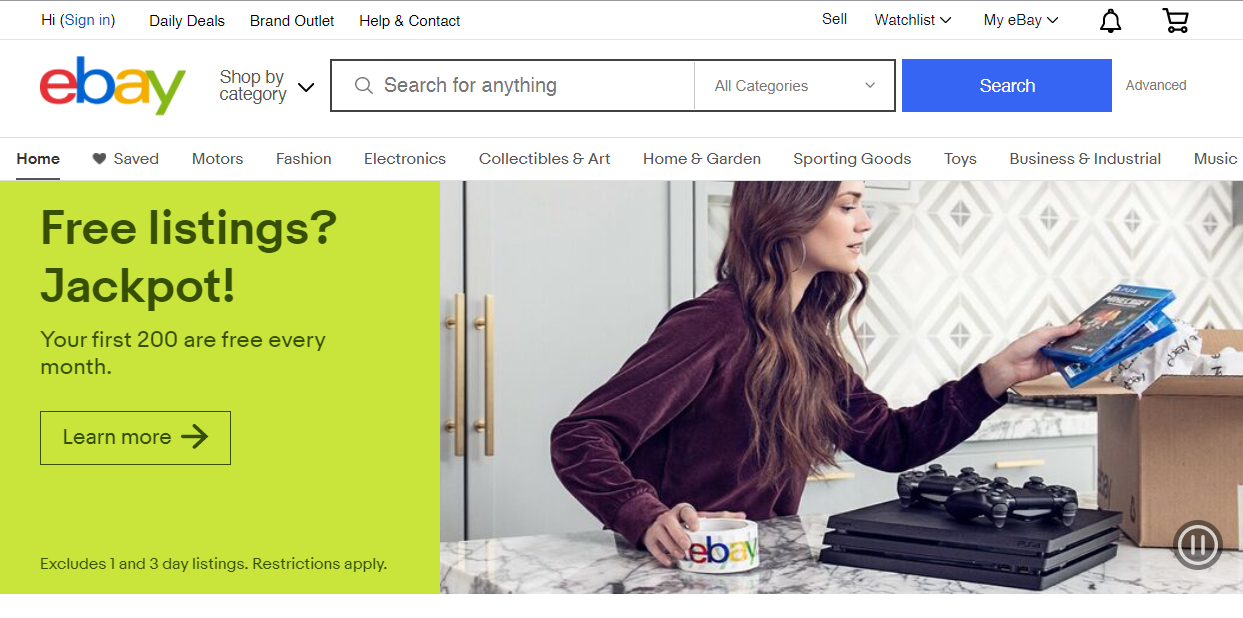Expand Shop by category menu

(267, 86)
